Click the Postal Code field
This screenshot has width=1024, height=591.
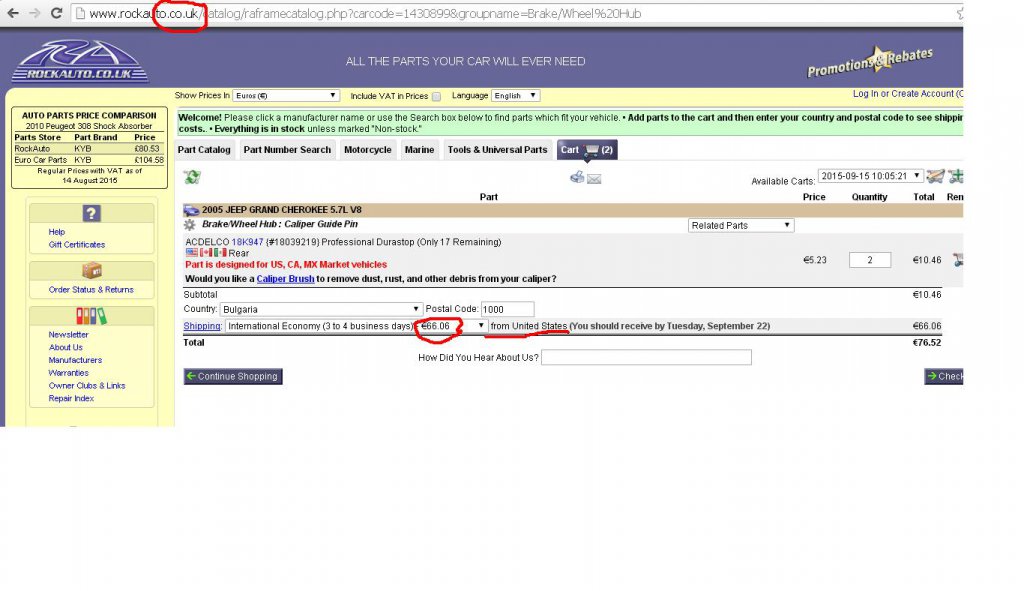(507, 310)
